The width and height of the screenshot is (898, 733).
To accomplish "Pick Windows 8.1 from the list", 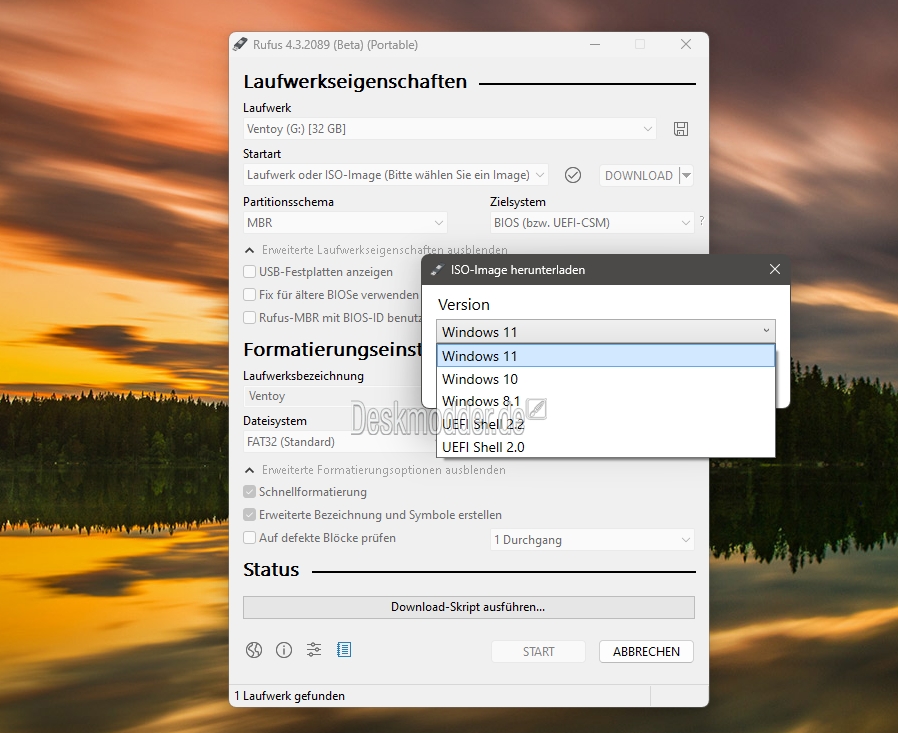I will 606,401.
